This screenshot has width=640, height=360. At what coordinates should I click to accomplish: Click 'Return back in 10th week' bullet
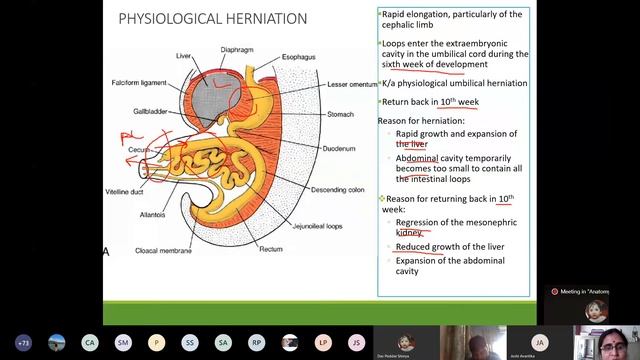pyautogui.click(x=430, y=102)
